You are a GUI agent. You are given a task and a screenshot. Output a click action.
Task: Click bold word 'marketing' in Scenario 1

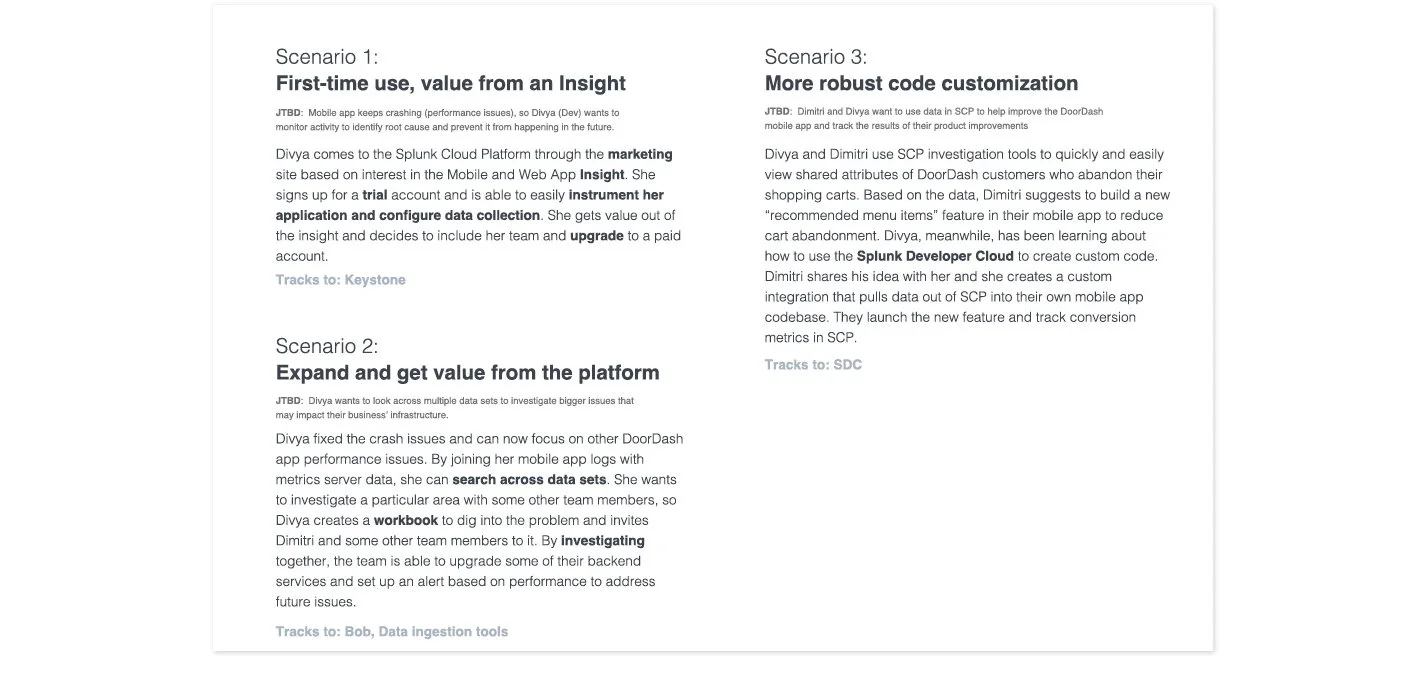(x=640, y=154)
